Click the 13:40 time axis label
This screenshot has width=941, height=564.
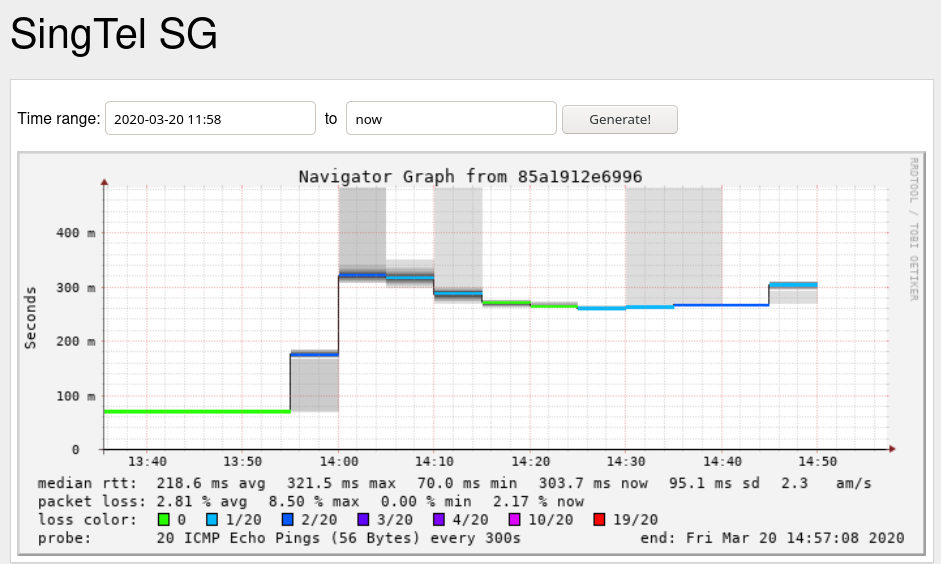pos(147,461)
